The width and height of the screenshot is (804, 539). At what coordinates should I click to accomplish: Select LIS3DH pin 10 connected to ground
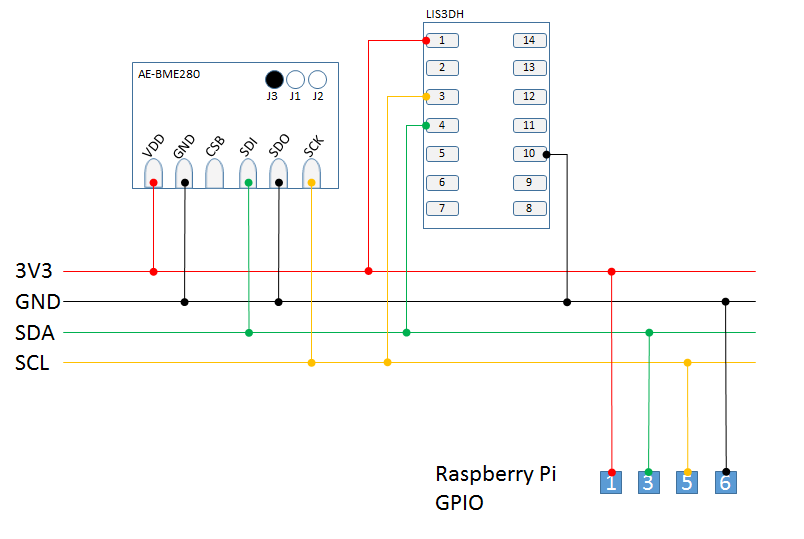coord(529,154)
